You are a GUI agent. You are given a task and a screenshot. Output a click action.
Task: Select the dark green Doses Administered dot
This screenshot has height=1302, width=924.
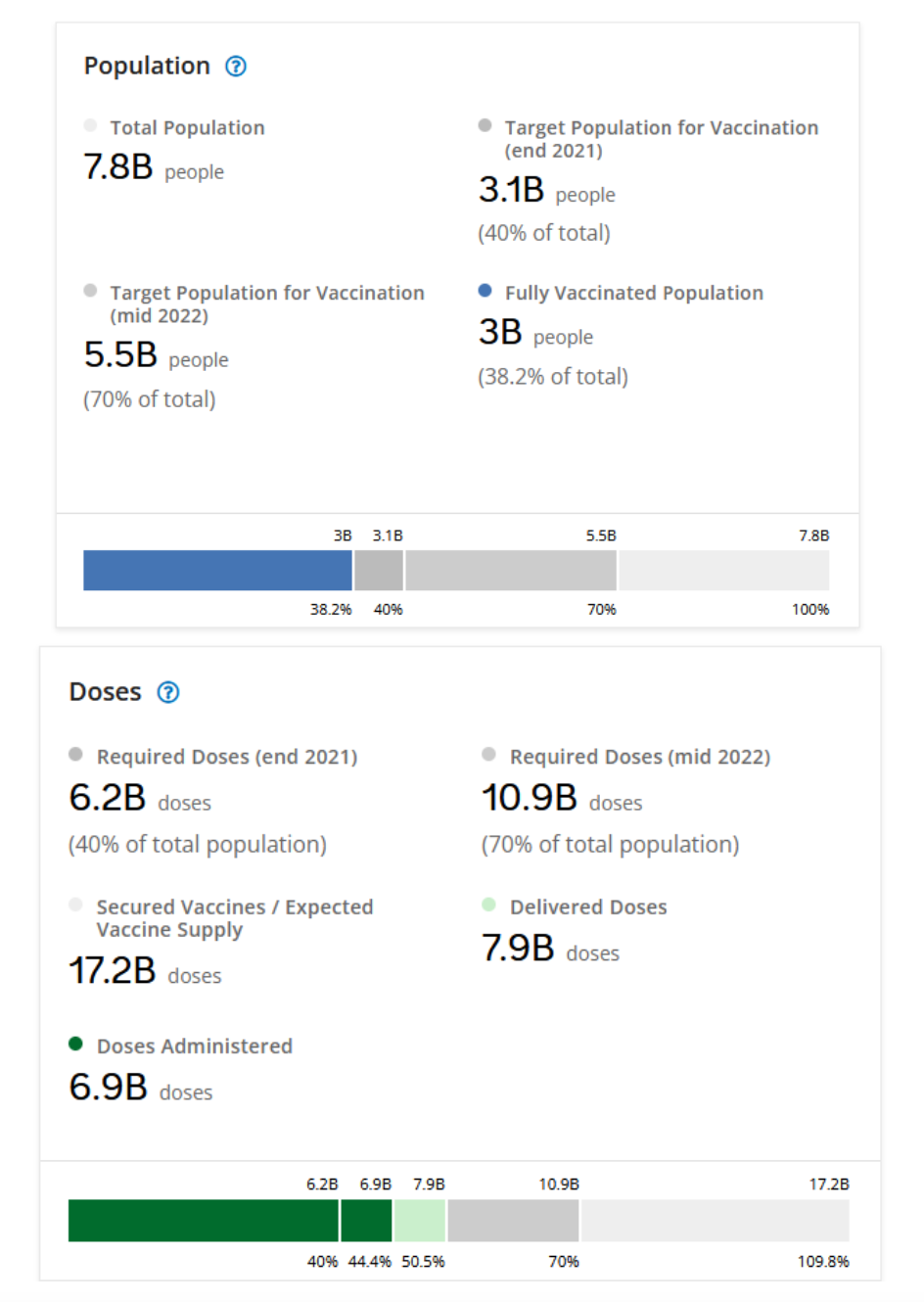coord(75,1044)
